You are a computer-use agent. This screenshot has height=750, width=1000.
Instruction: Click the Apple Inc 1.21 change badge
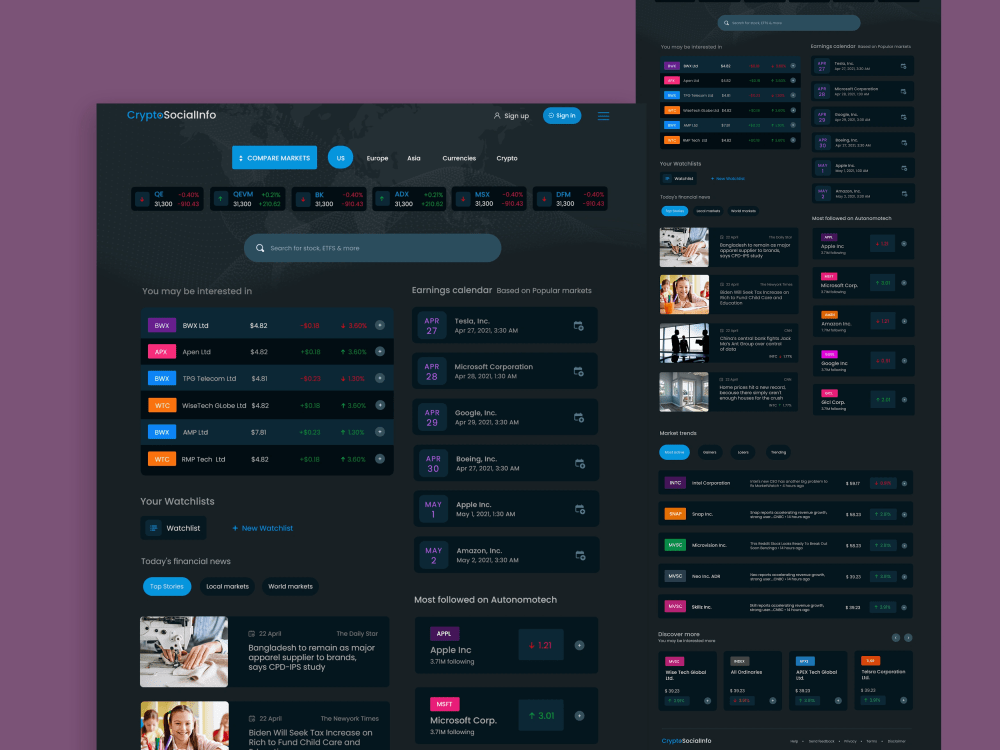point(541,645)
